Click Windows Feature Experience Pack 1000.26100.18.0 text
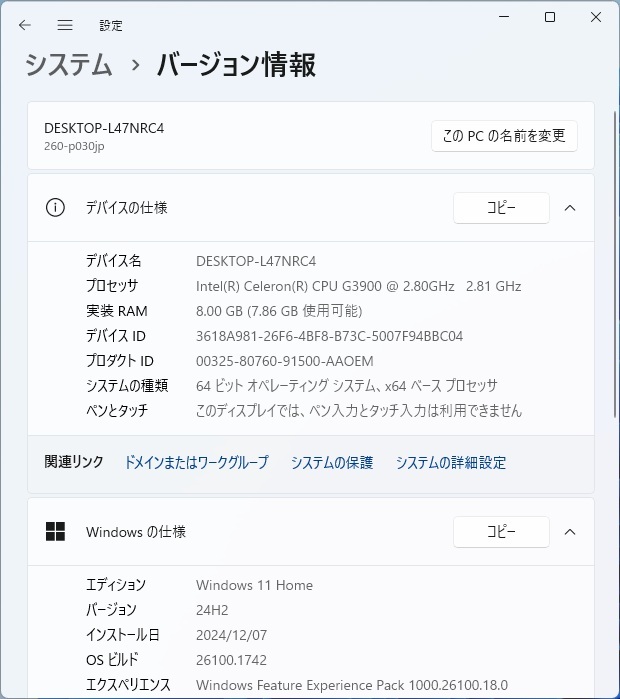 tap(352, 685)
